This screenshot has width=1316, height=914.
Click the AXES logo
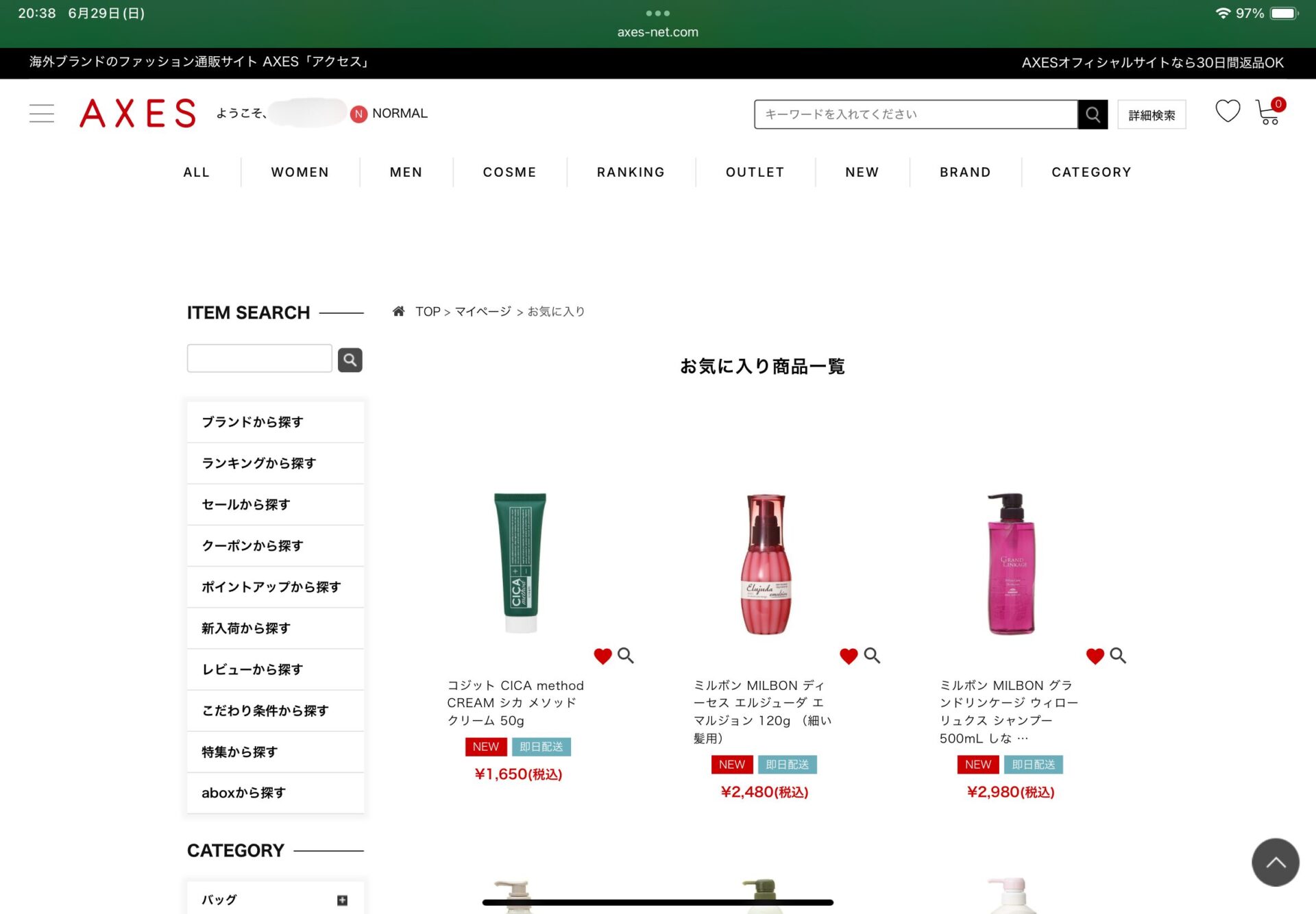tap(138, 114)
